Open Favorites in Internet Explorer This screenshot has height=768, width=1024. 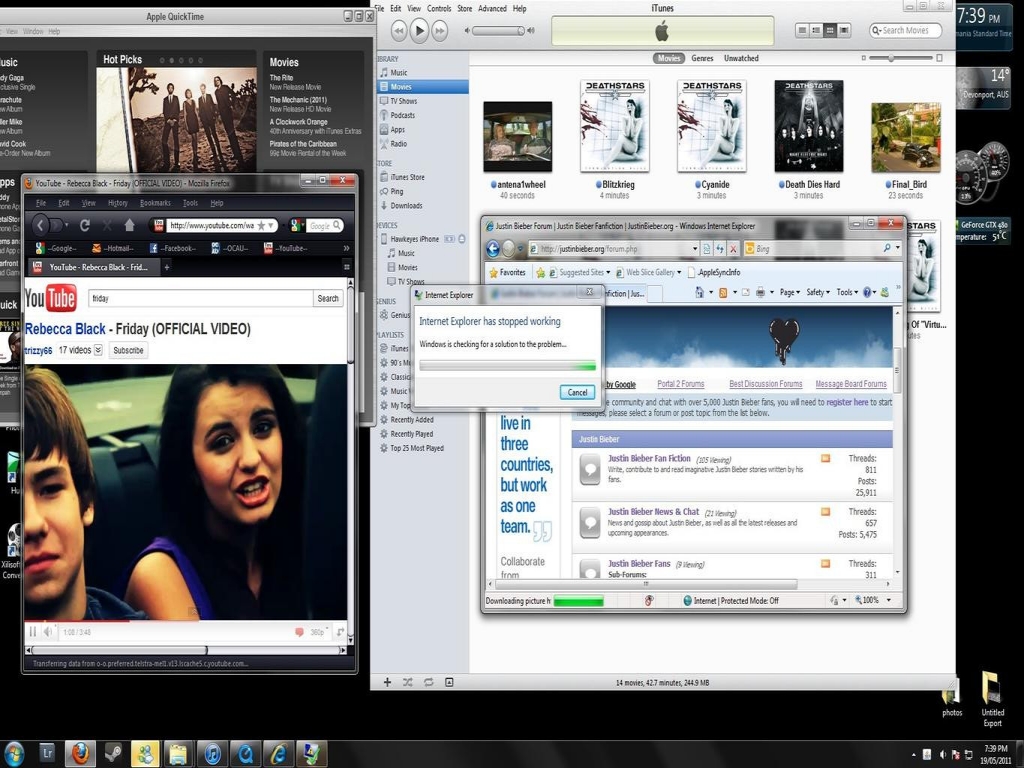pos(507,272)
